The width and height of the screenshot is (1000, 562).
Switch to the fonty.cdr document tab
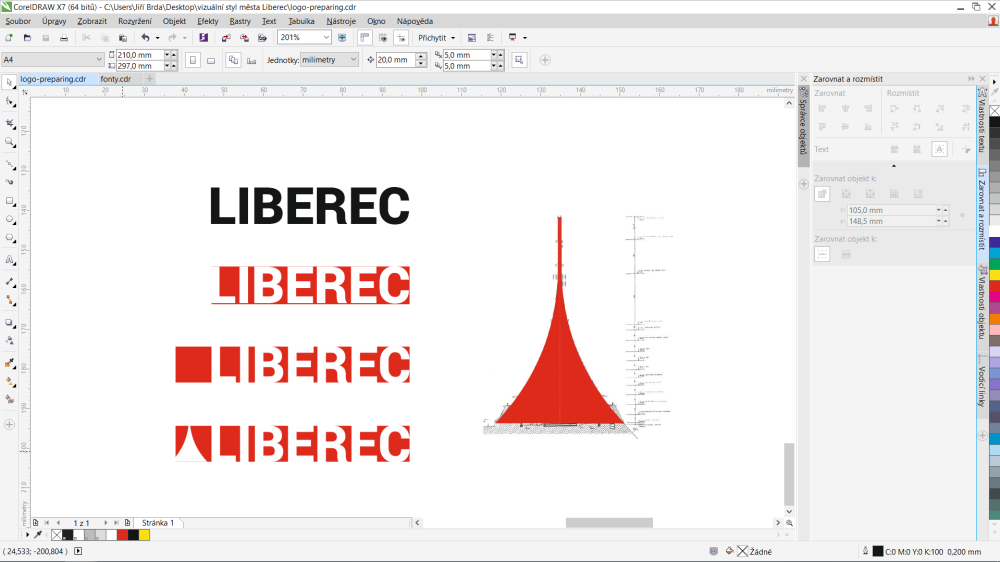[115, 79]
